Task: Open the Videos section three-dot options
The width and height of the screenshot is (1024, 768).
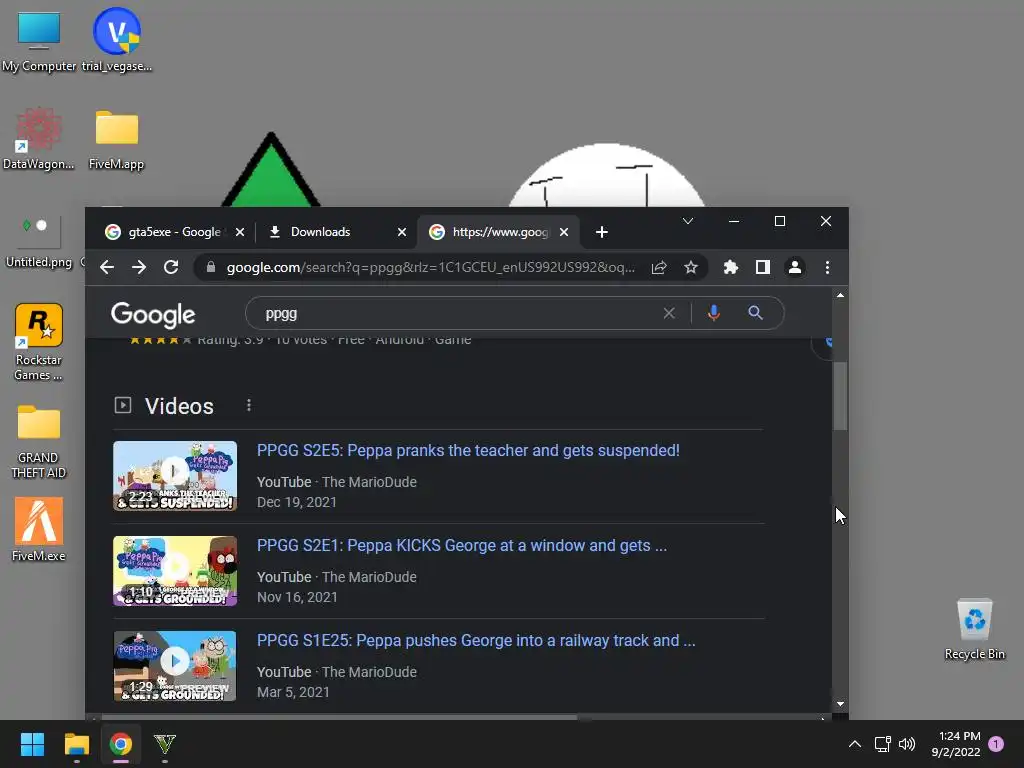Action: click(249, 406)
